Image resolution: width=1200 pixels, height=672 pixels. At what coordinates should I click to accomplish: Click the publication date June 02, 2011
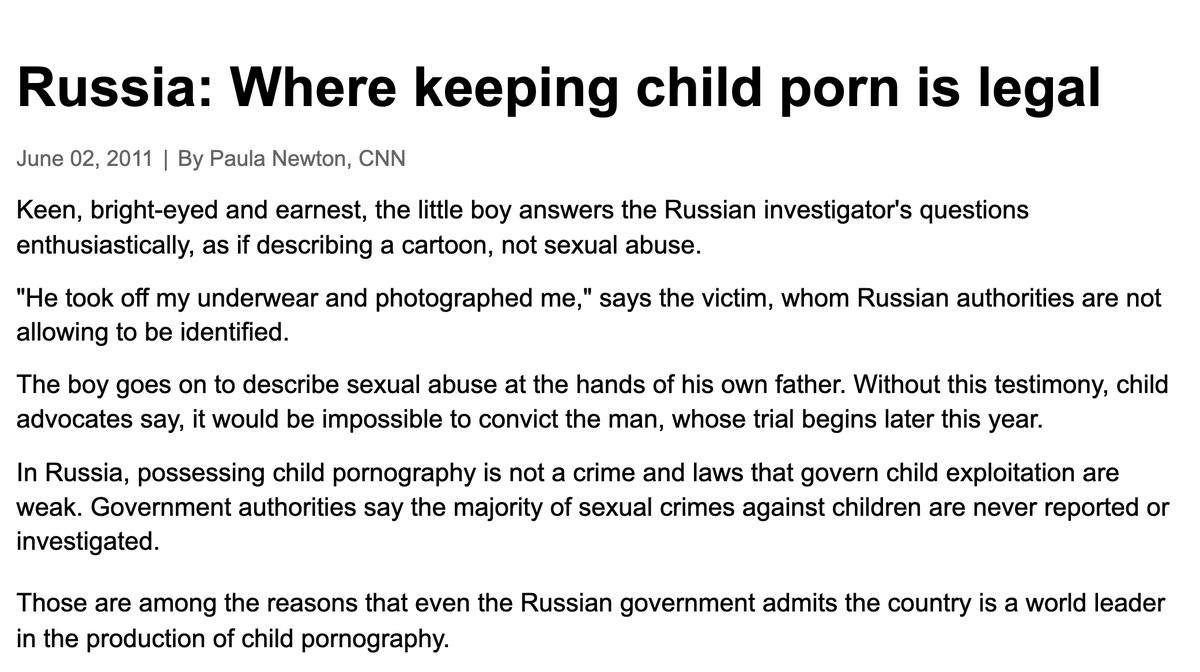click(x=85, y=158)
